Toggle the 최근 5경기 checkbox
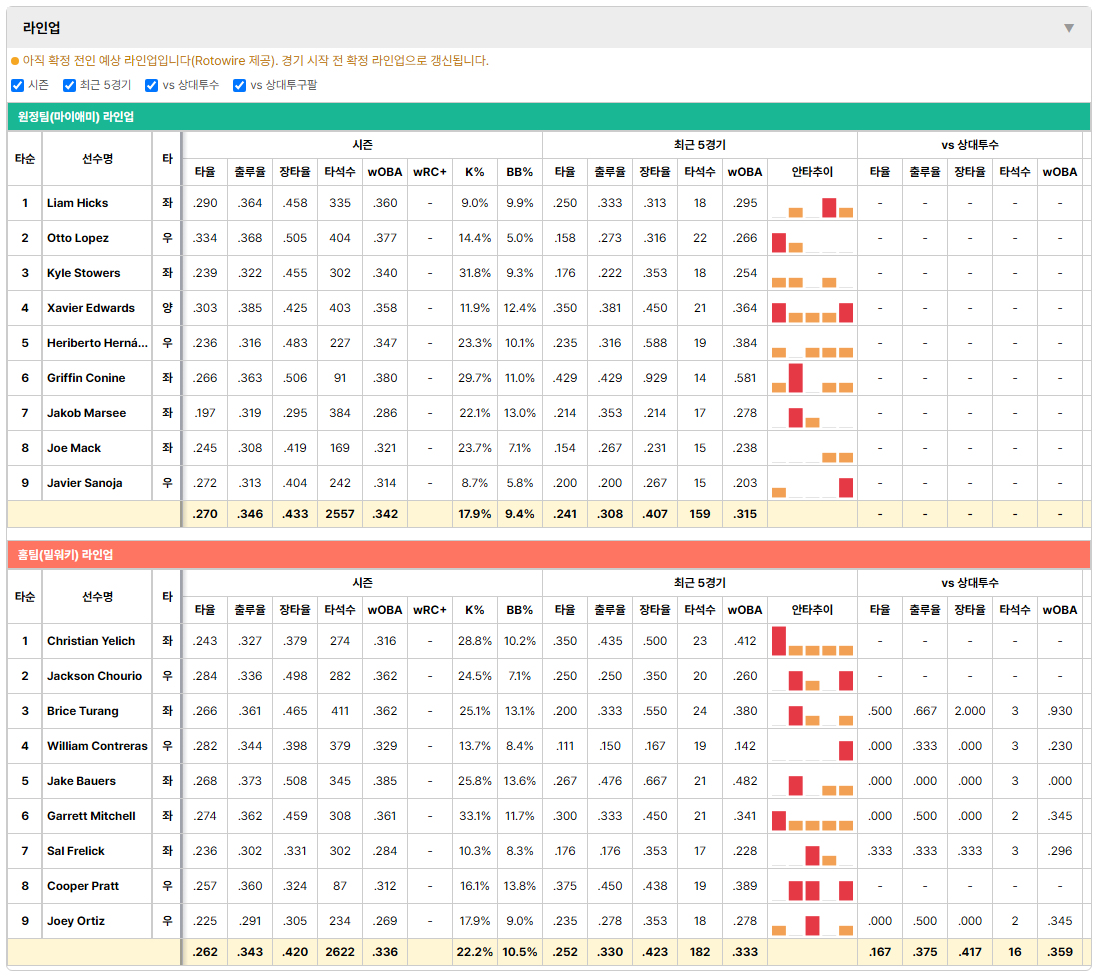The image size is (1098, 977). tap(69, 85)
